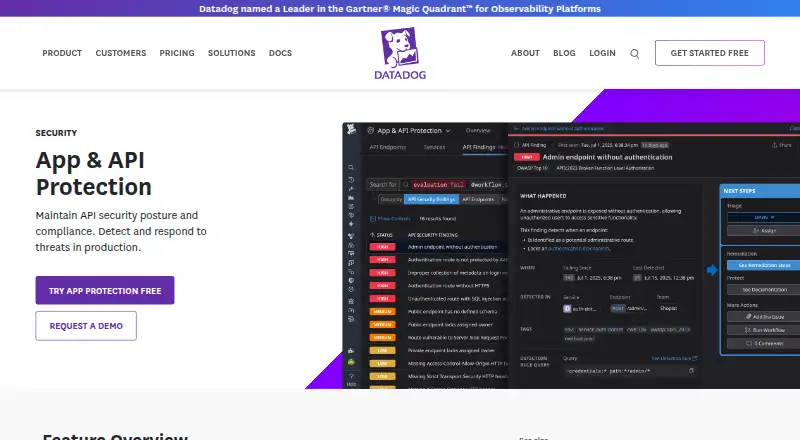
Task: Open the CUSTOMERS menu item
Action: click(121, 53)
